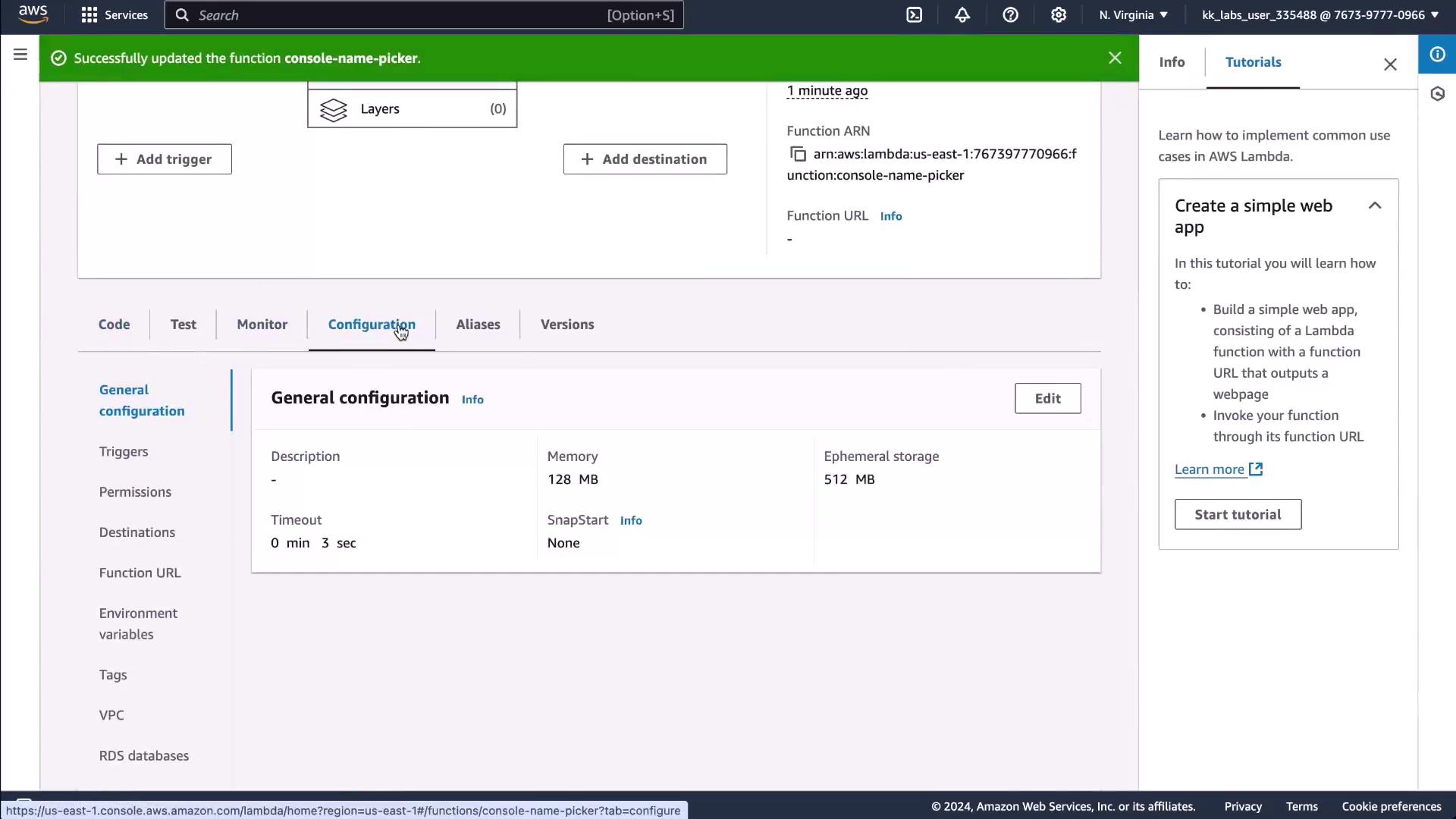The width and height of the screenshot is (1456, 819).
Task: Select Function URL in configuration sidebar
Action: tap(140, 573)
